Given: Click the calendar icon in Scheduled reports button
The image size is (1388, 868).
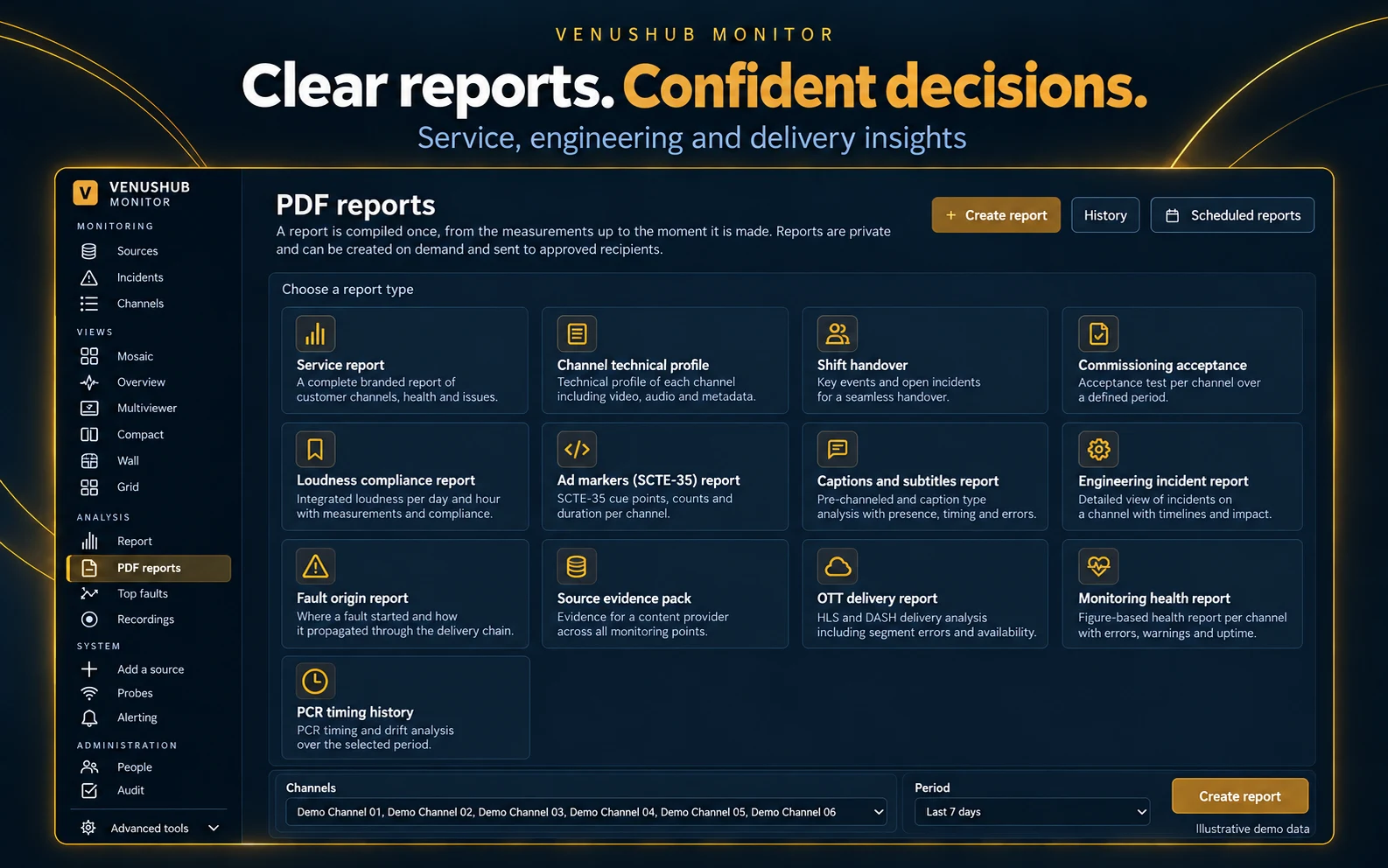Looking at the screenshot, I should click(x=1173, y=215).
